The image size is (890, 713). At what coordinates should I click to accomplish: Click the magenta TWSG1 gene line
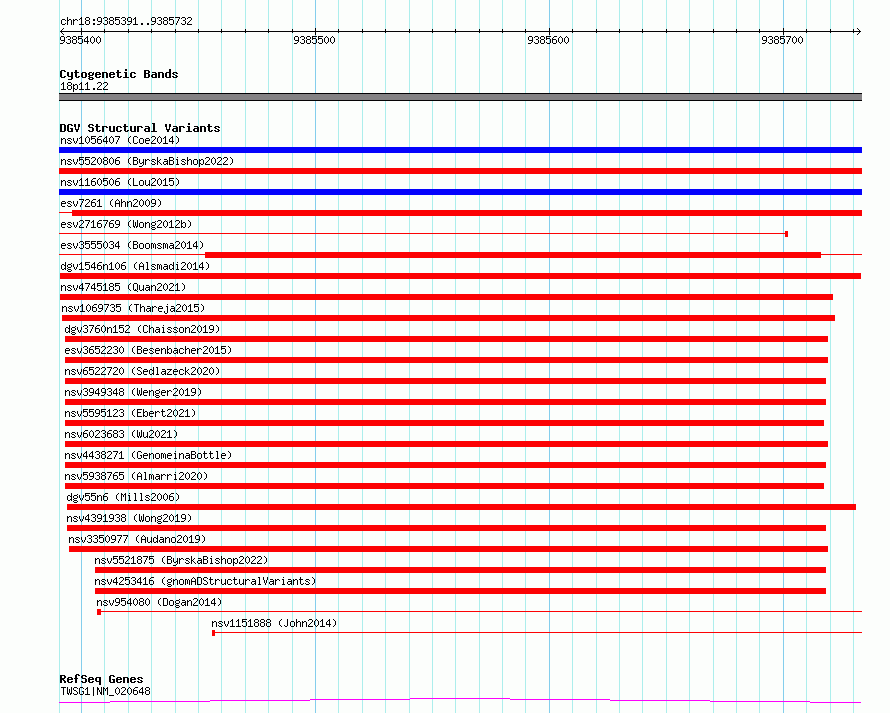pyautogui.click(x=460, y=701)
